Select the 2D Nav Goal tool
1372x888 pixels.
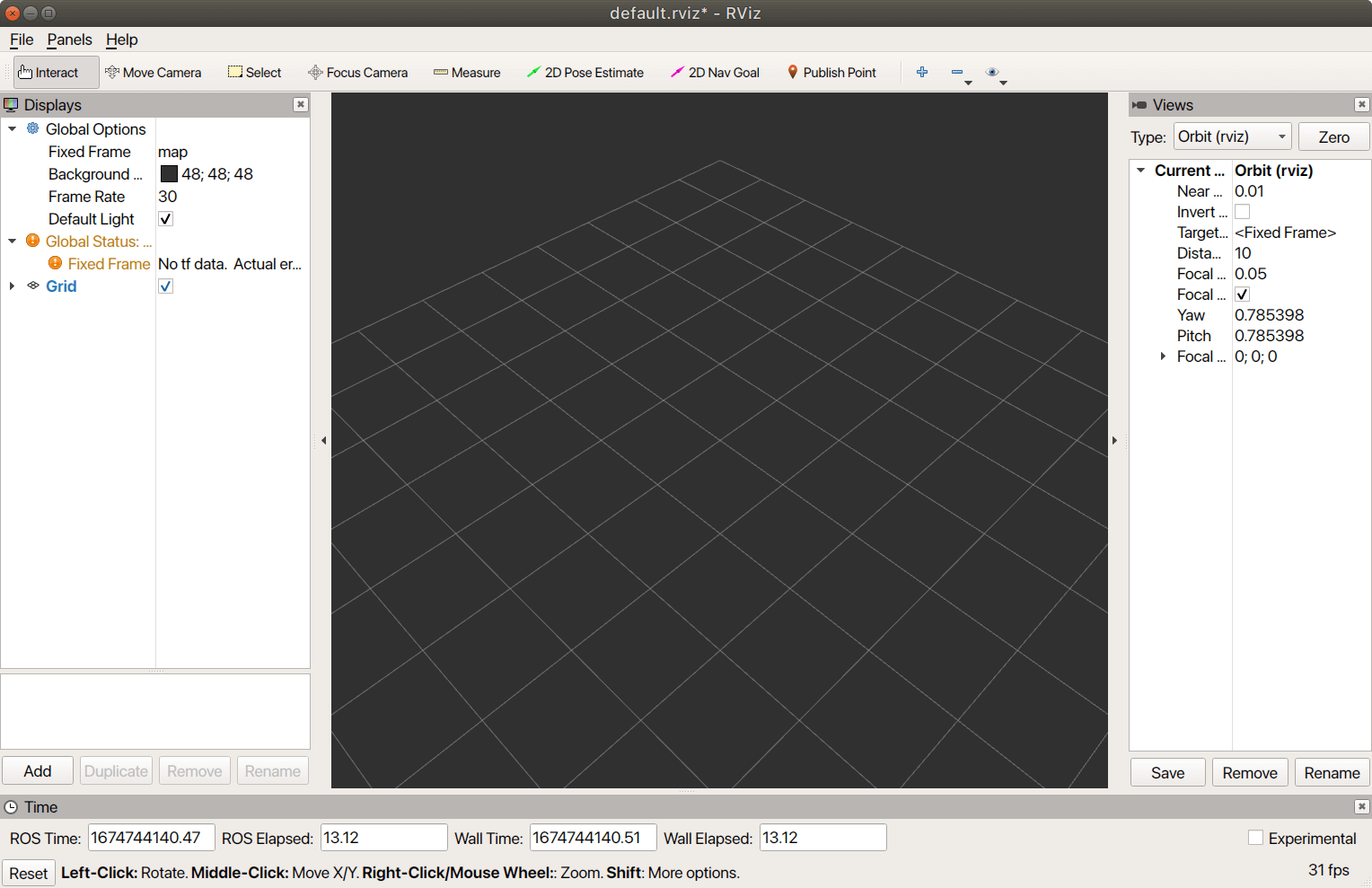coord(715,73)
